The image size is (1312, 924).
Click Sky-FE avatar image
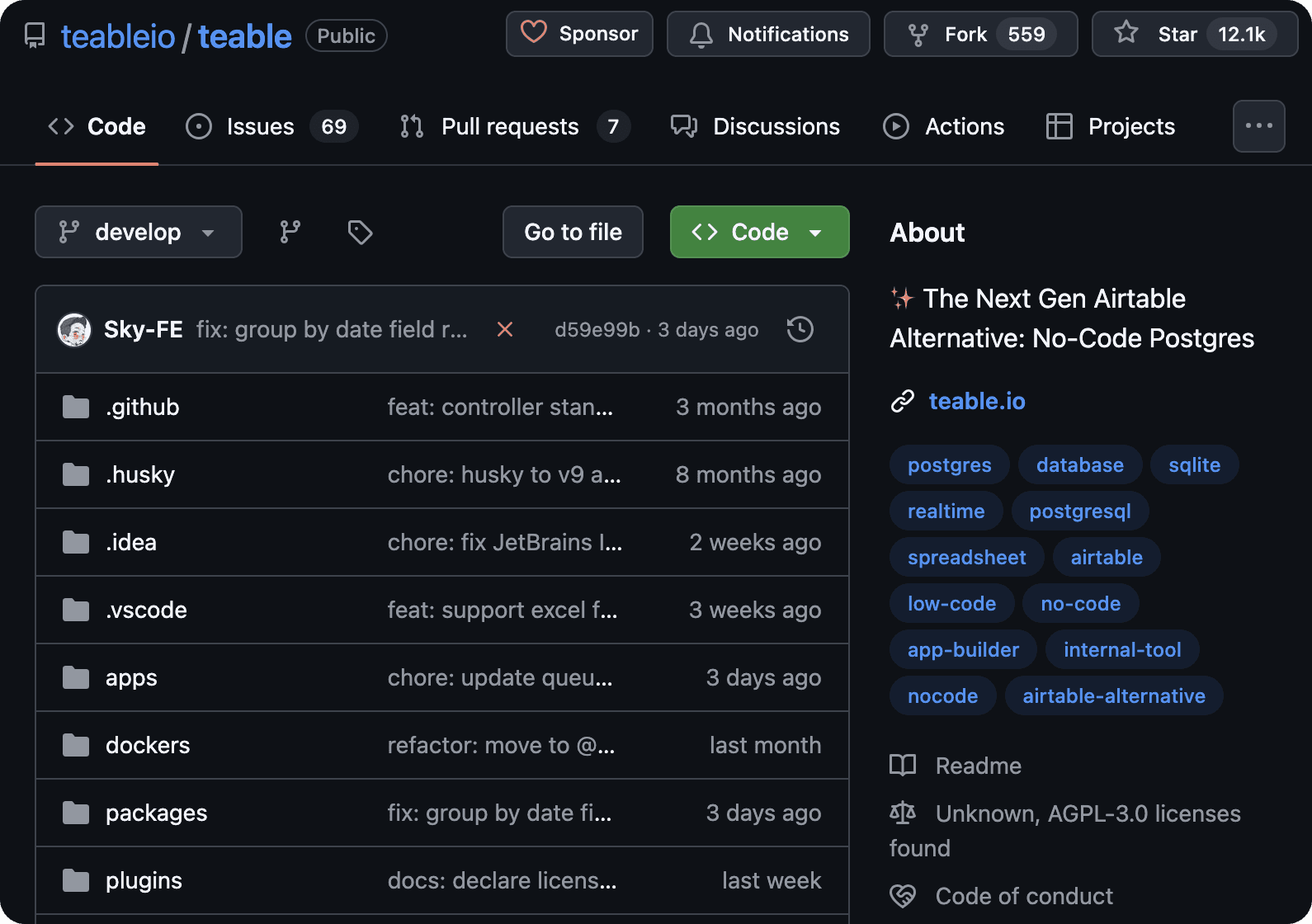point(74,330)
